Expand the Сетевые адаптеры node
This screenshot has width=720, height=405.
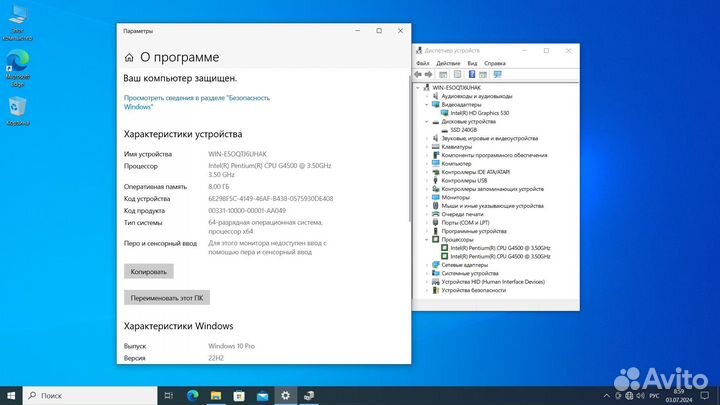[x=428, y=264]
